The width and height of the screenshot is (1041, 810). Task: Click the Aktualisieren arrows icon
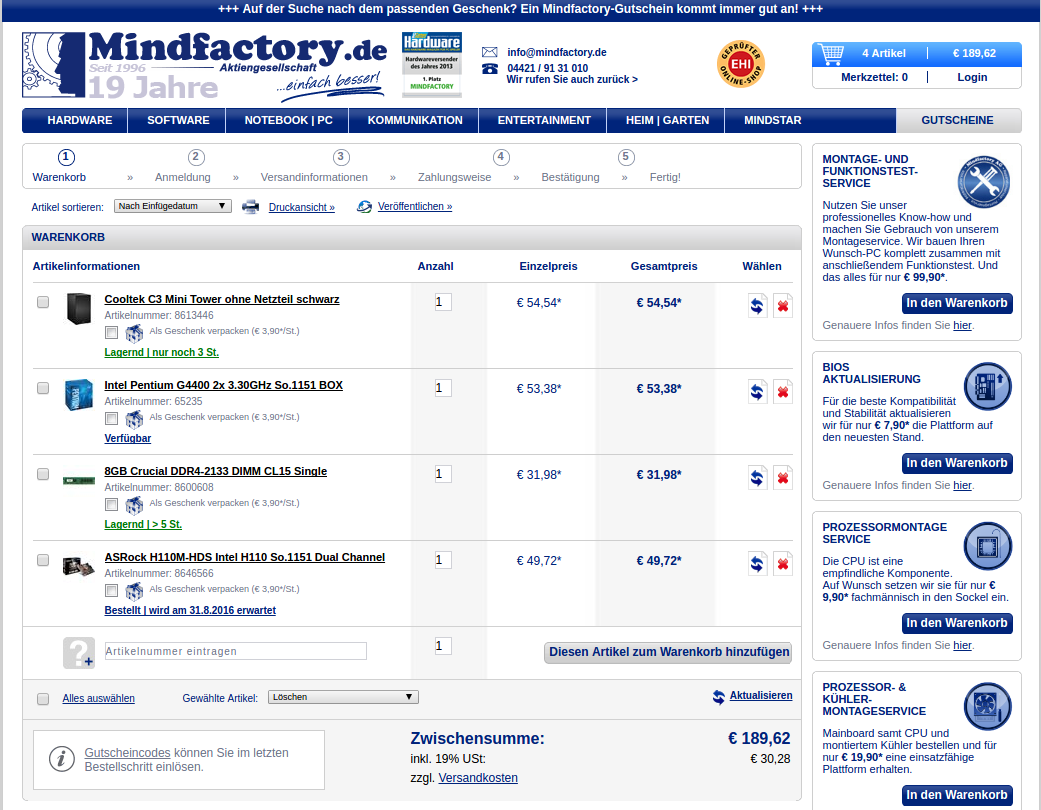tap(718, 697)
